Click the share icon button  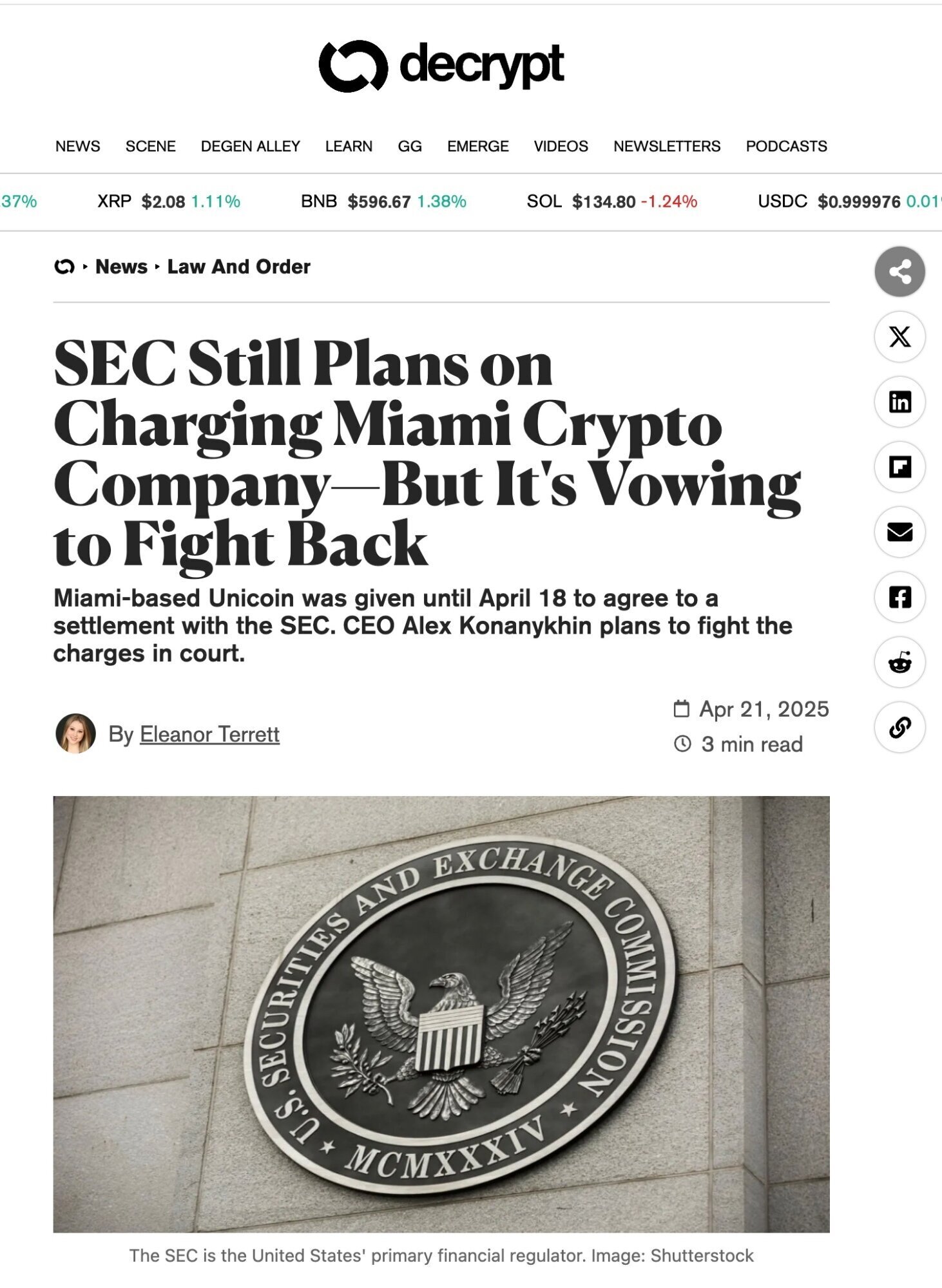[899, 272]
